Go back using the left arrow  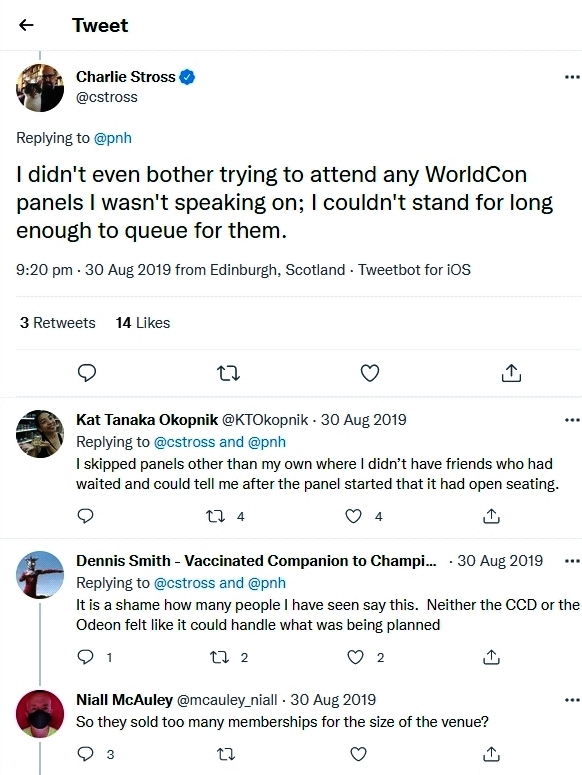[x=26, y=25]
